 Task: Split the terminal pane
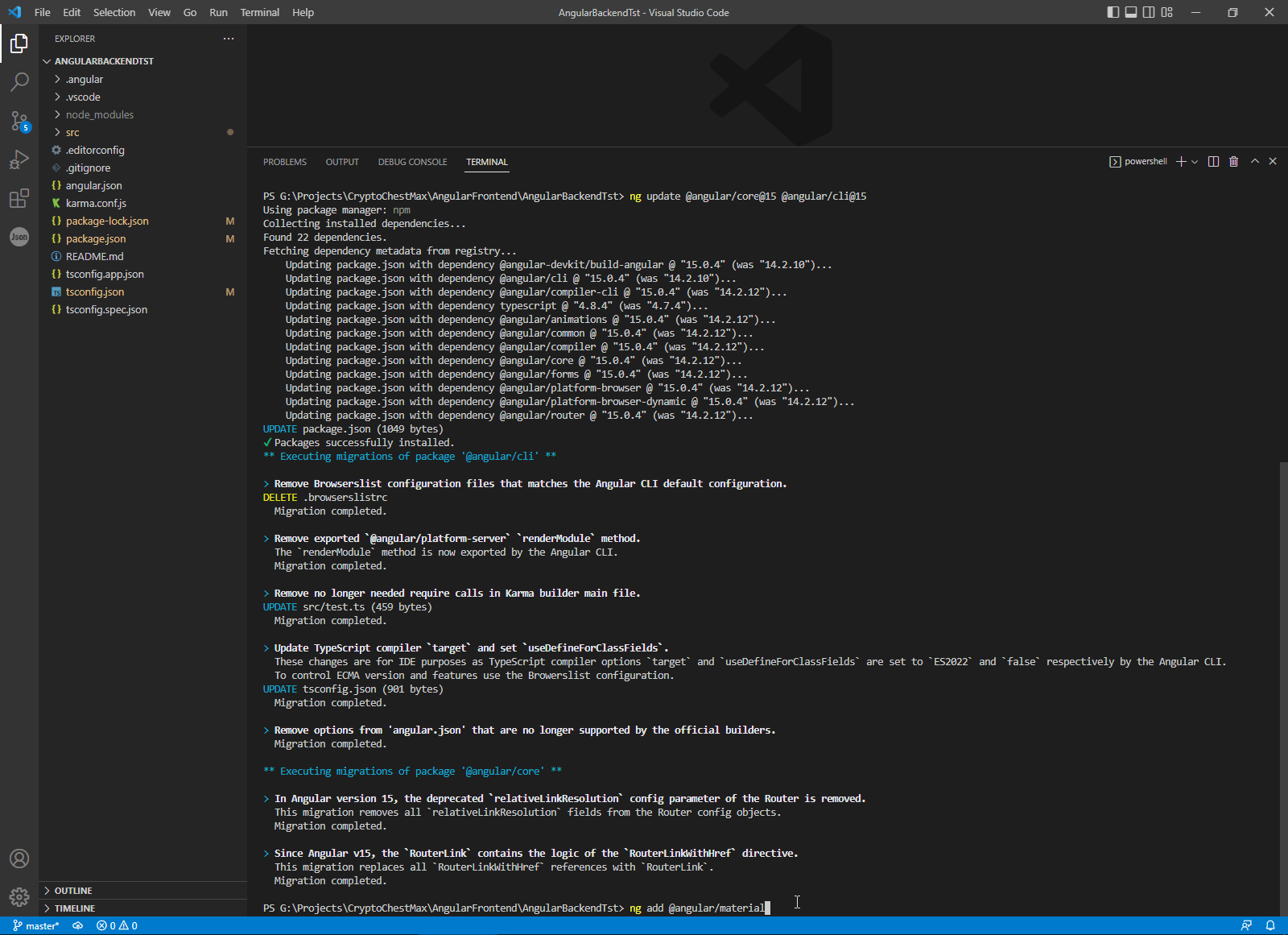1214,161
